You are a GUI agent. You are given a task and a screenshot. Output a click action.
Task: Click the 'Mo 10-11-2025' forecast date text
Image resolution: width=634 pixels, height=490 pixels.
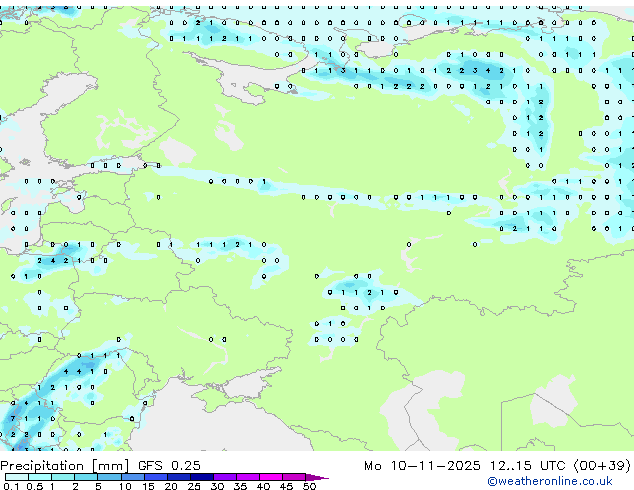[x=422, y=466]
